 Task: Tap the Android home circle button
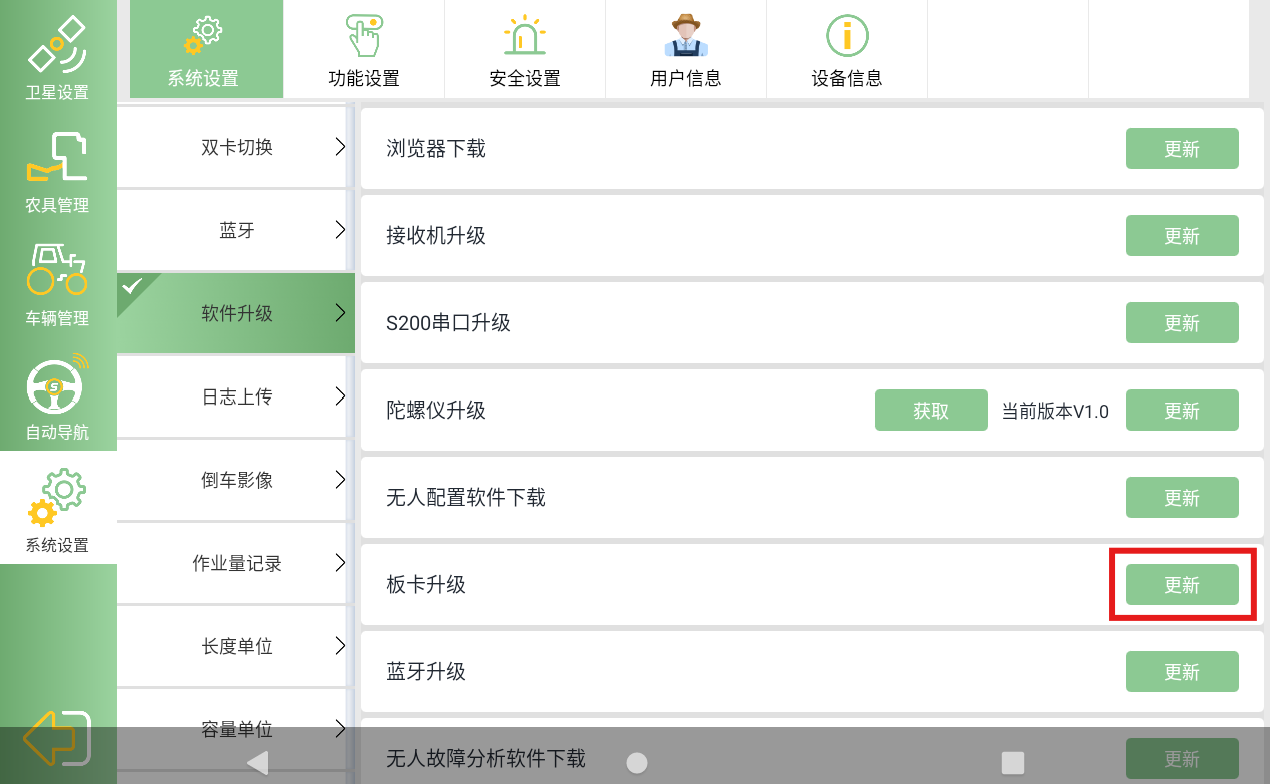tap(636, 763)
